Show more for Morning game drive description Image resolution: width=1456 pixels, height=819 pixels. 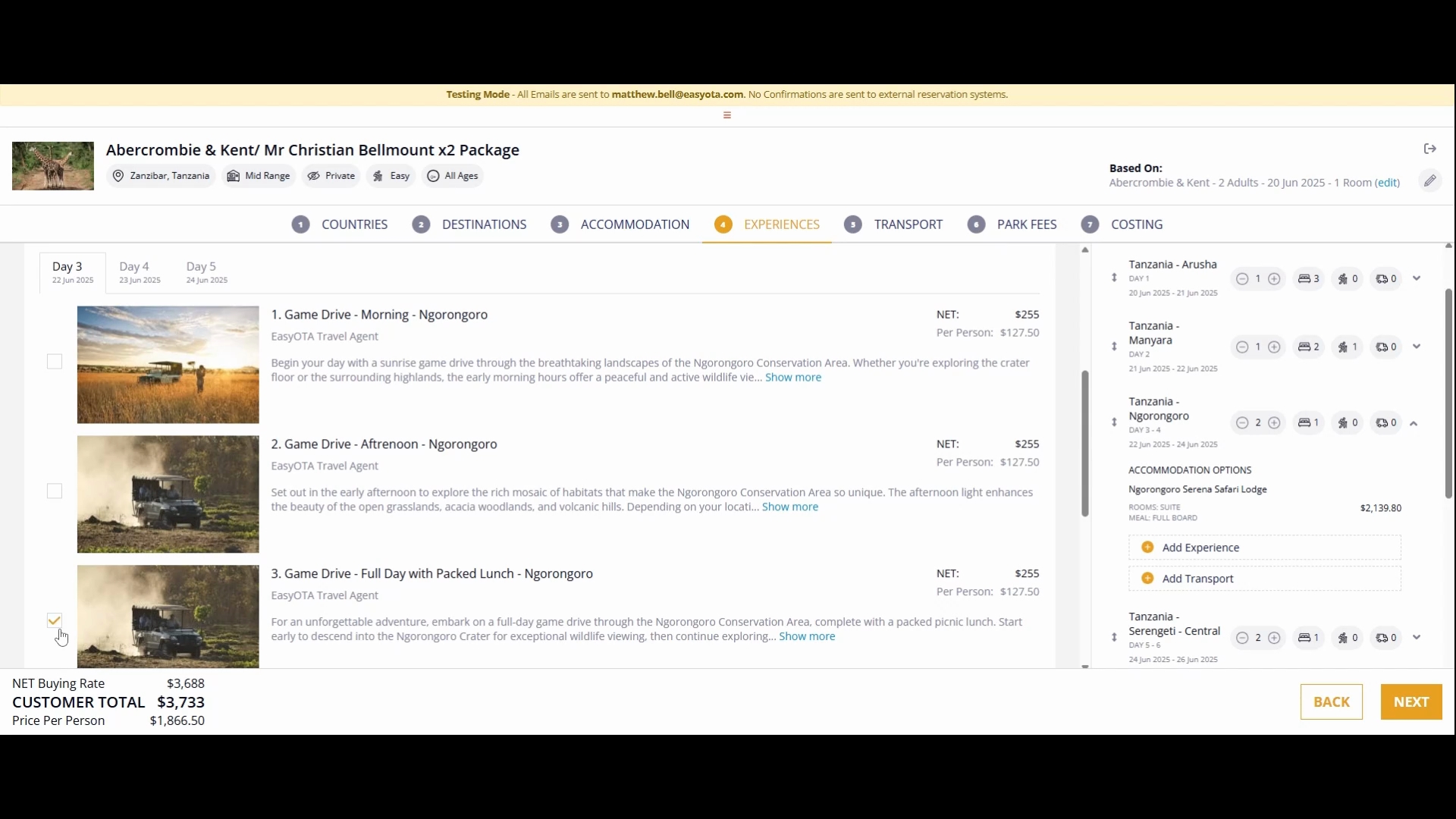pyautogui.click(x=792, y=378)
